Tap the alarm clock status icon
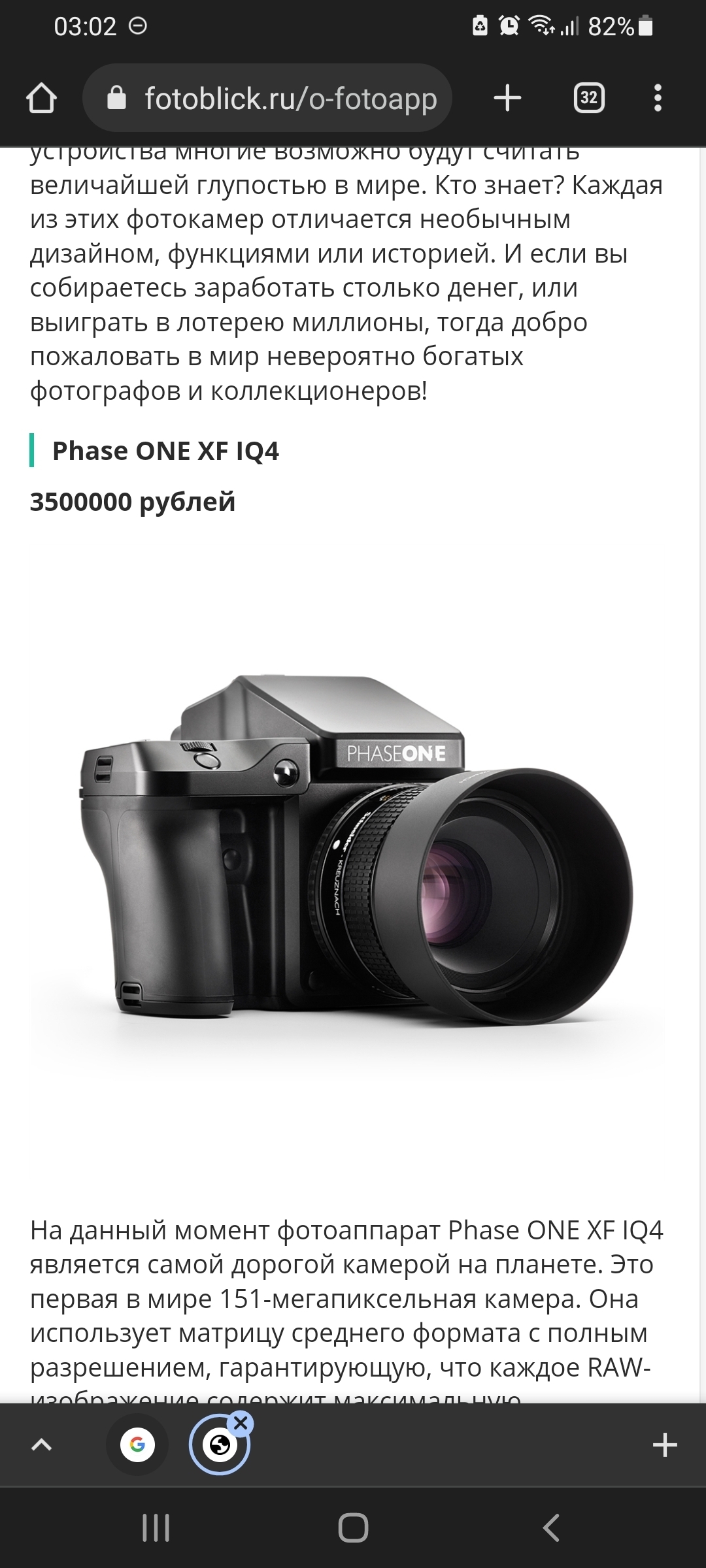The width and height of the screenshot is (706, 1568). tap(509, 25)
